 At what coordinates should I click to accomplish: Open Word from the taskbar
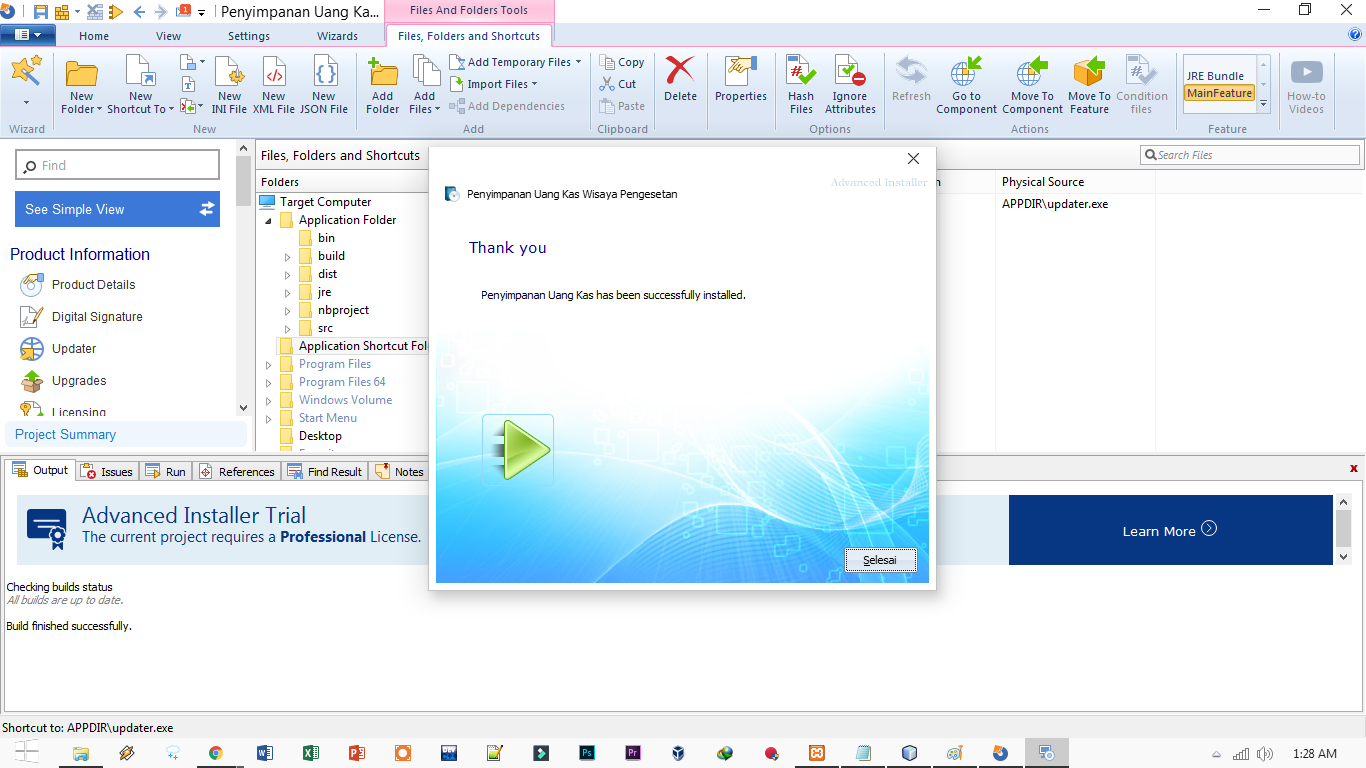pyautogui.click(x=264, y=754)
